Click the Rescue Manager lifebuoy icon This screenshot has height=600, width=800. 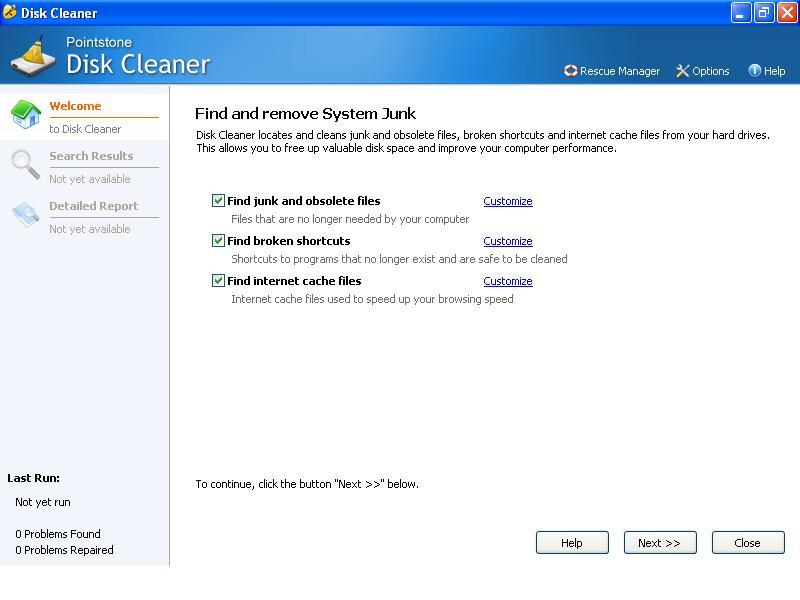570,71
